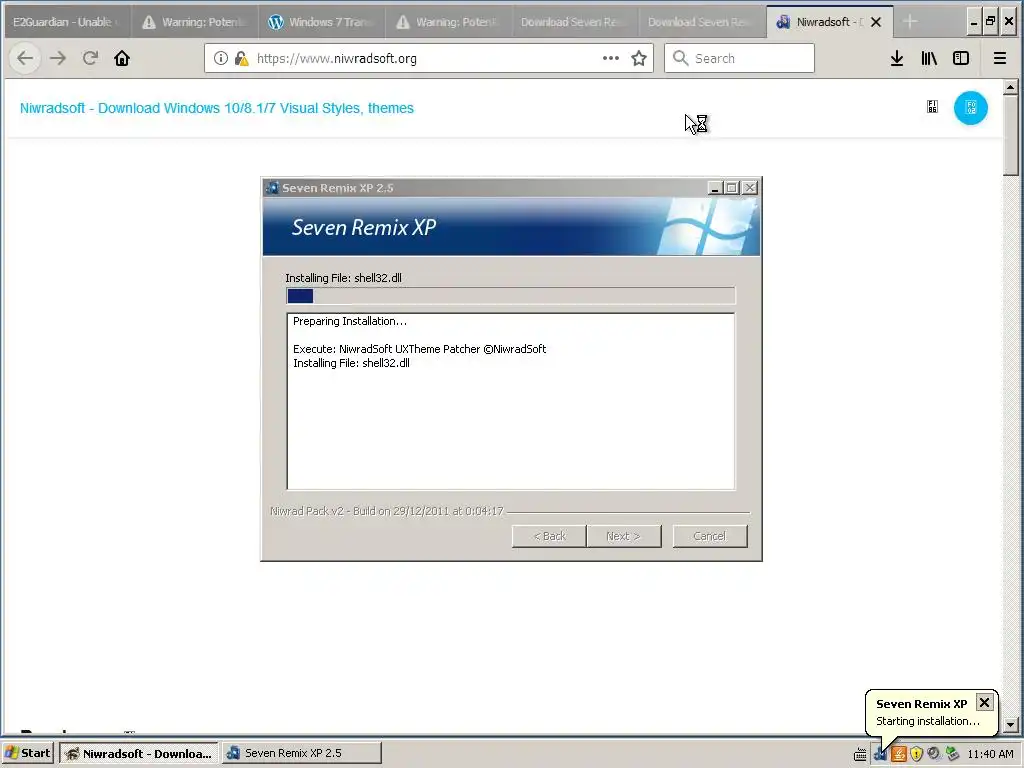Image resolution: width=1024 pixels, height=768 pixels.
Task: Open the Downloads arrow in the toolbar
Action: [x=897, y=58]
